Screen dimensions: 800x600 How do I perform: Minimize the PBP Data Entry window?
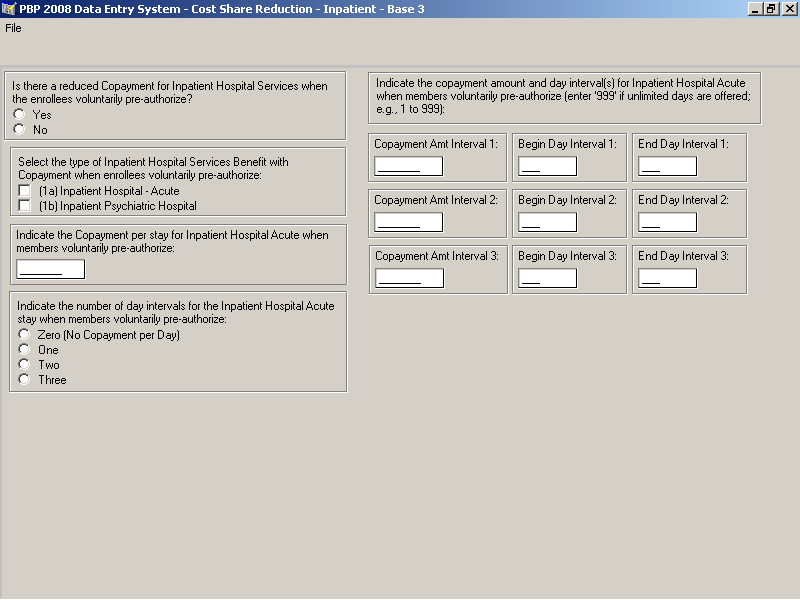[755, 9]
